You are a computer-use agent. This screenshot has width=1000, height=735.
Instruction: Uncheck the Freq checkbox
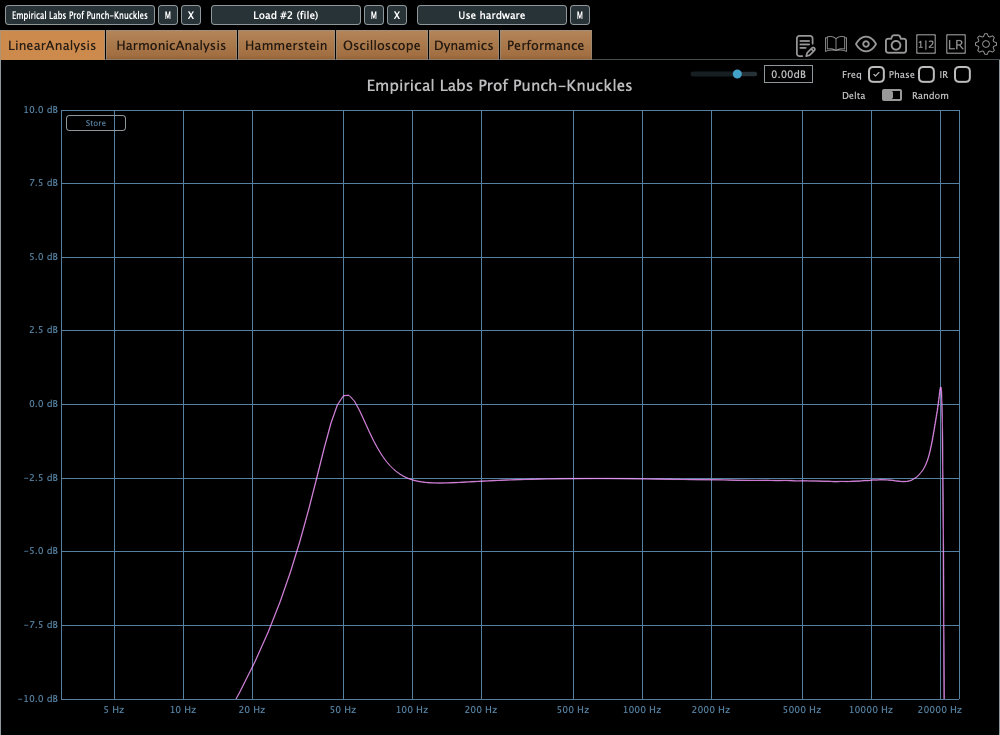(876, 74)
